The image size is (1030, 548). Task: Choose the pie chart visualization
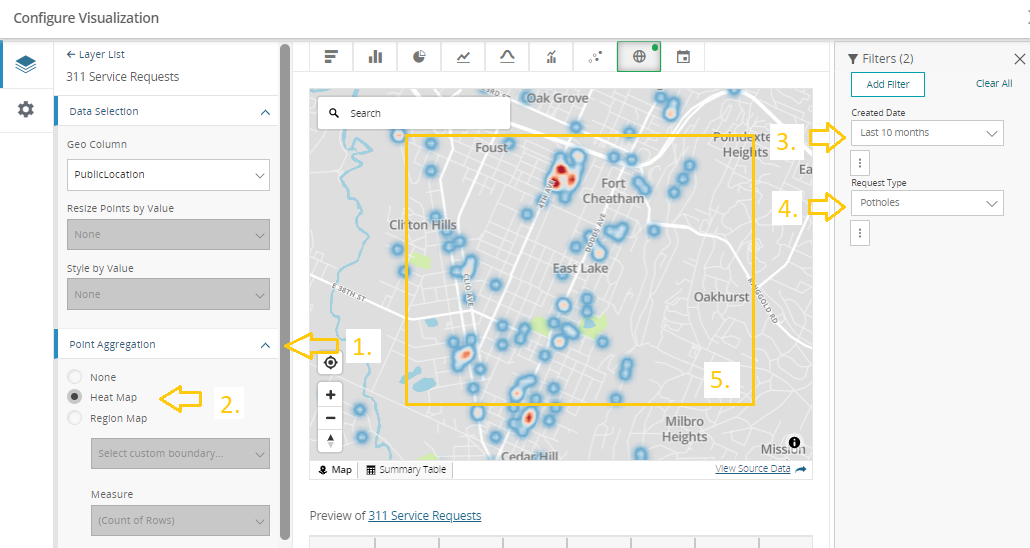coord(419,57)
